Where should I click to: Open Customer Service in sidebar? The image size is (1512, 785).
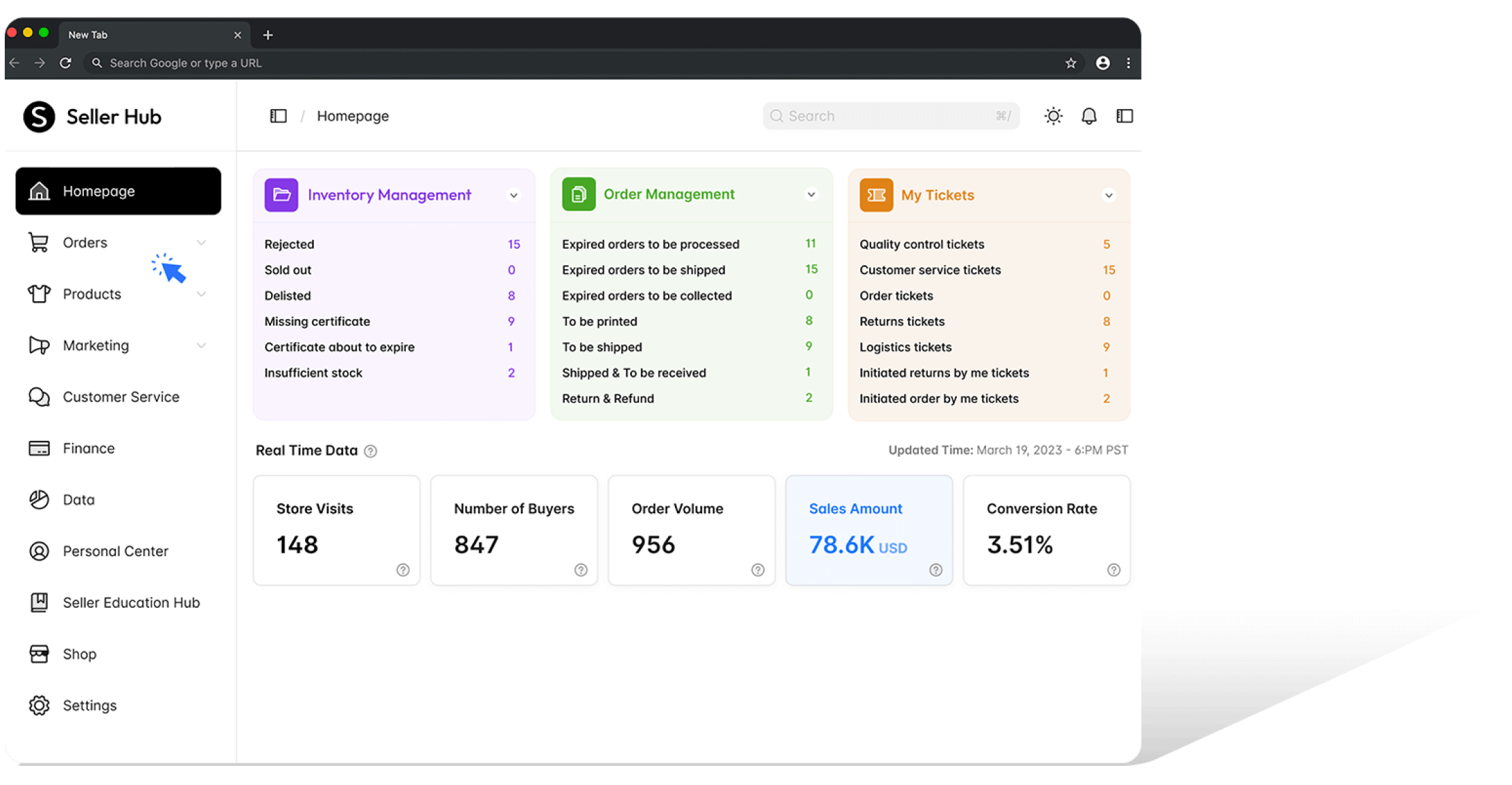pos(121,397)
